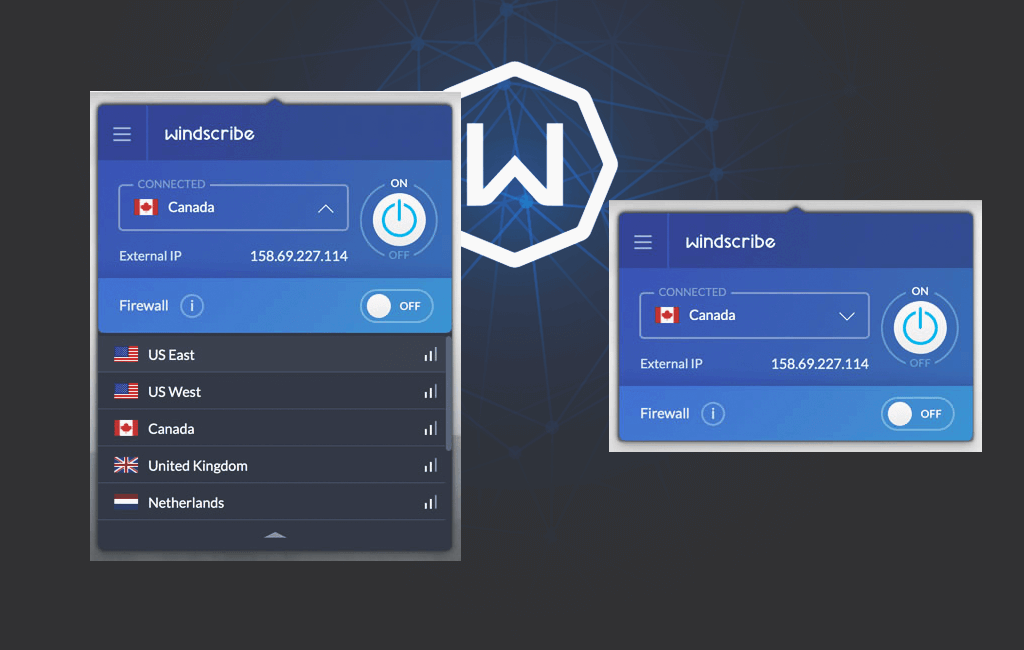This screenshot has height=650, width=1024.
Task: Click windscribe logo text in right panel
Action: point(731,242)
